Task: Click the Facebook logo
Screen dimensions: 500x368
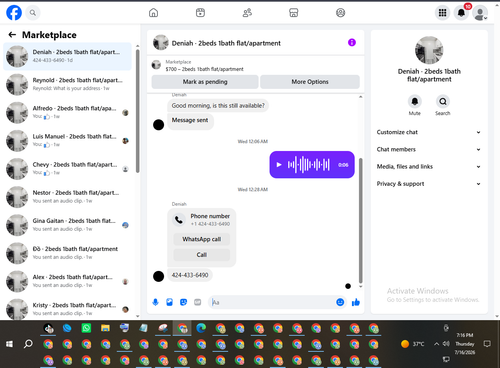Action: 14,13
